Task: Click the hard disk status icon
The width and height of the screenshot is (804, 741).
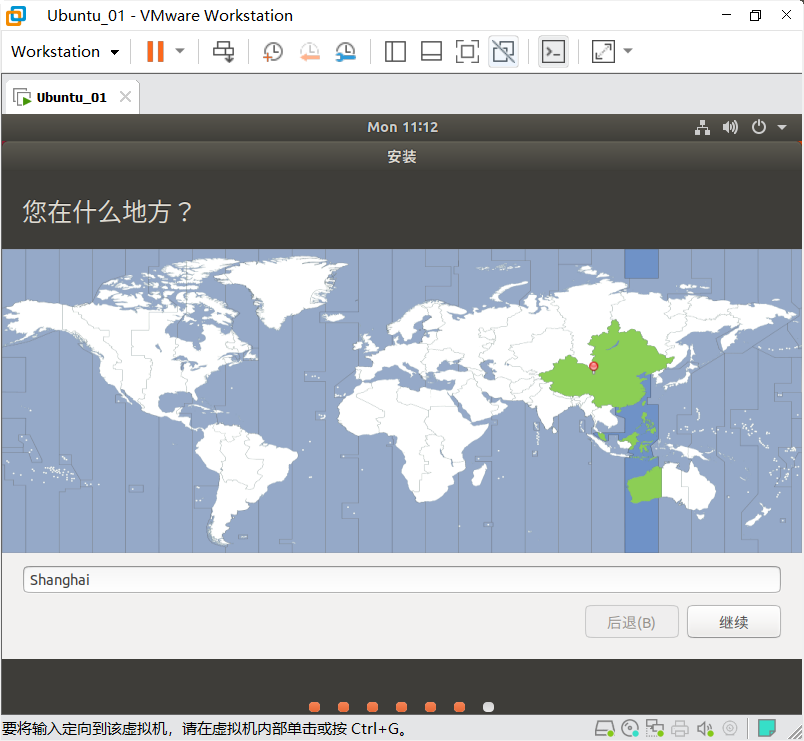Action: (x=605, y=728)
